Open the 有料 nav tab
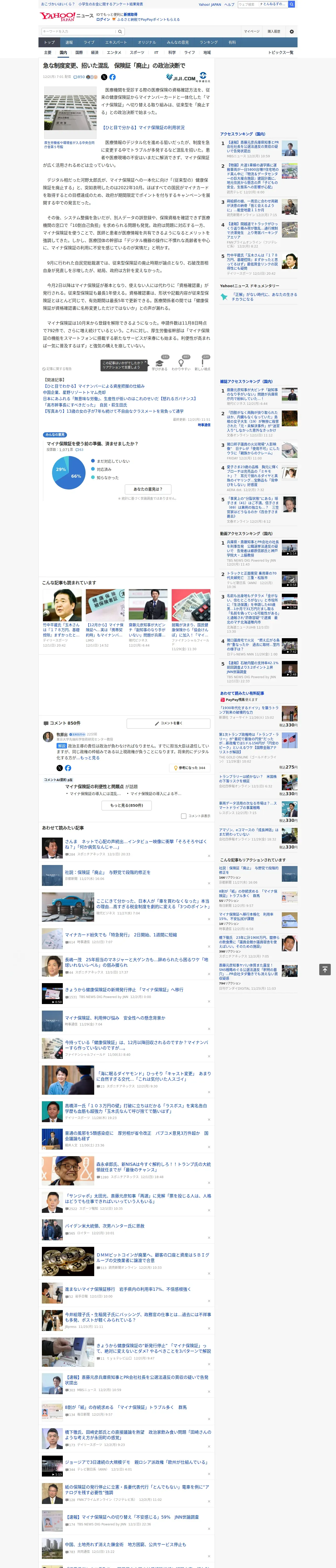 tap(232, 43)
